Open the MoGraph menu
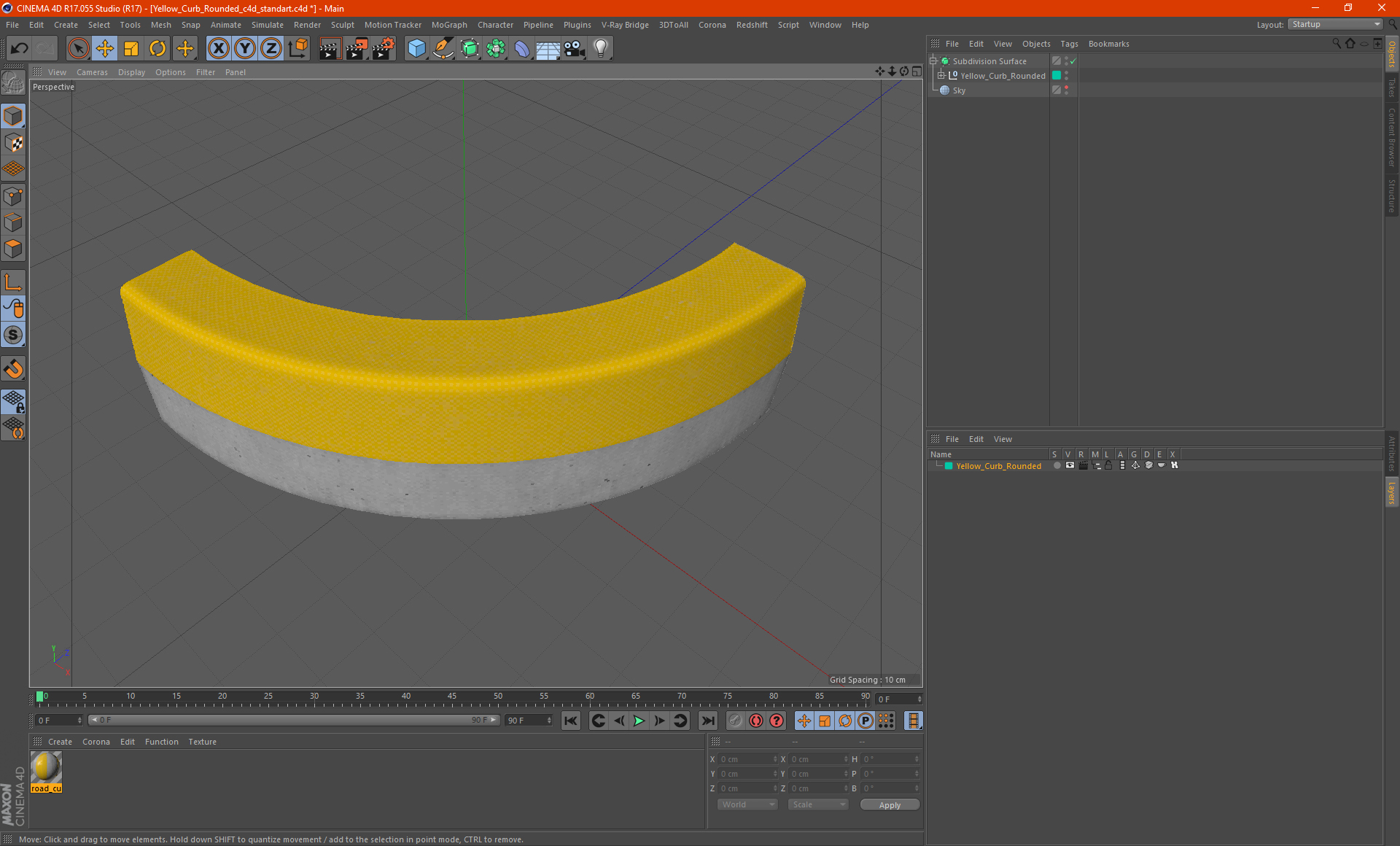1400x846 pixels. pos(449,25)
